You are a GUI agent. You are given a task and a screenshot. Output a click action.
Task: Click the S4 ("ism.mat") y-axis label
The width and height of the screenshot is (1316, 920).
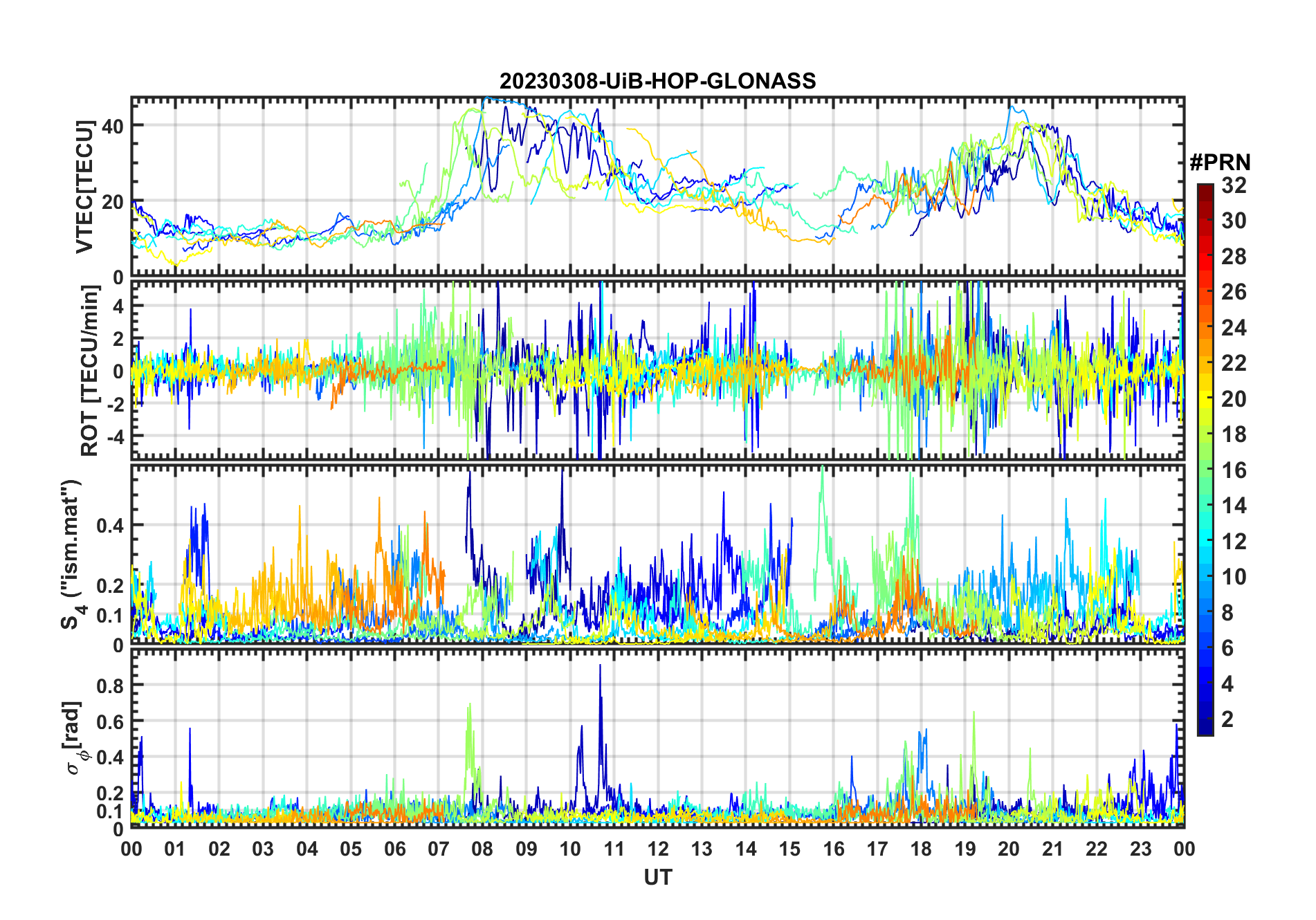tap(72, 555)
